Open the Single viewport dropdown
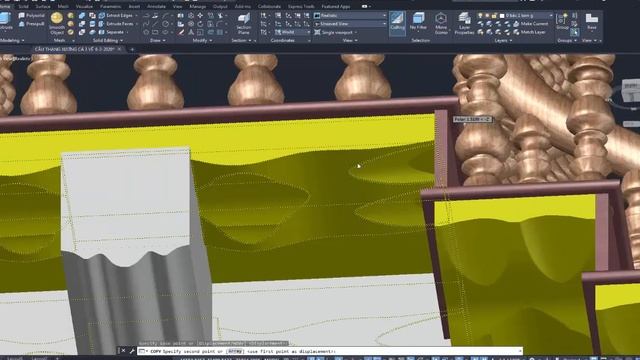The width and height of the screenshot is (640, 360). click(x=336, y=32)
